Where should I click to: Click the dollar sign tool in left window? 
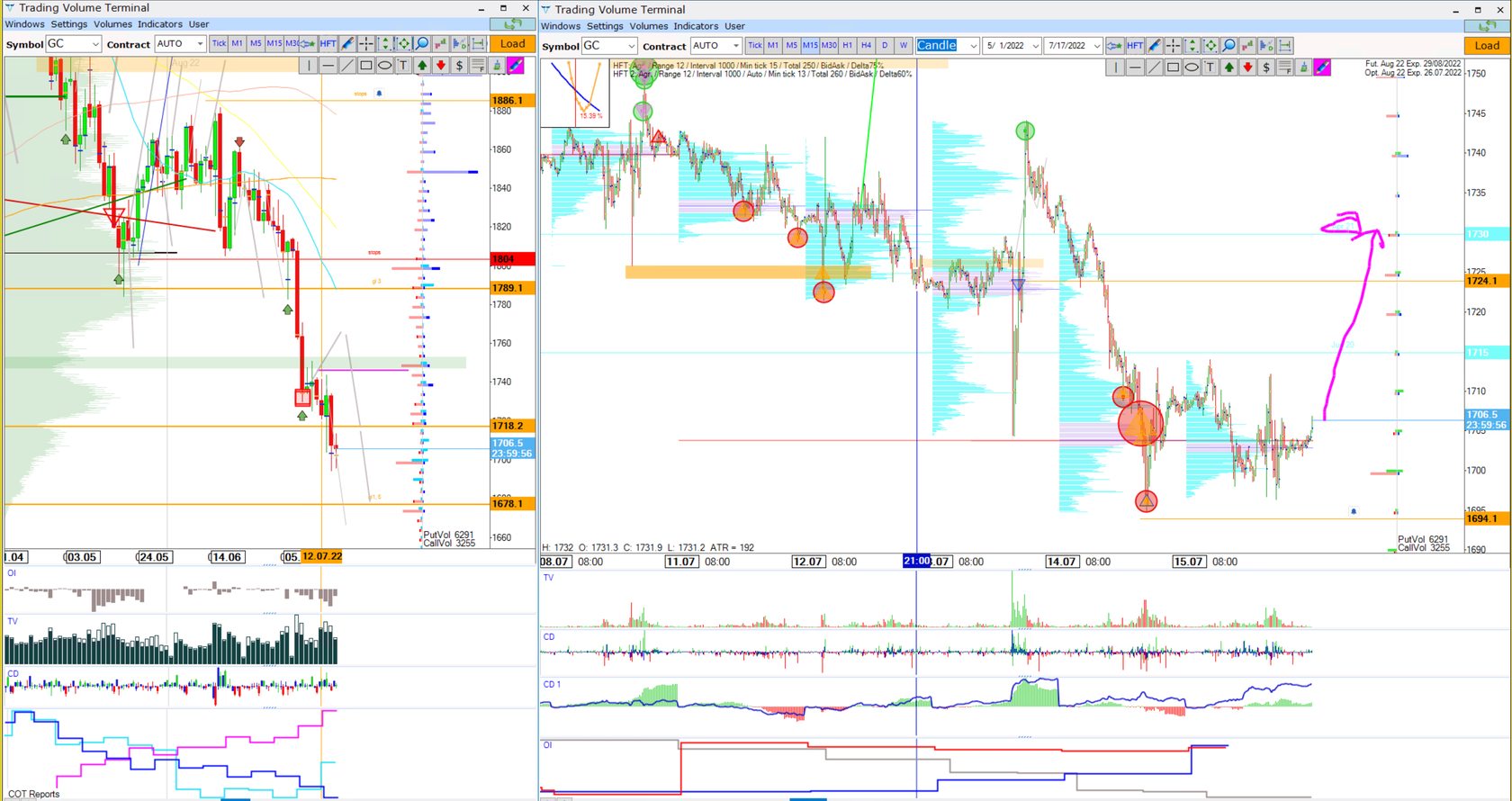click(459, 65)
